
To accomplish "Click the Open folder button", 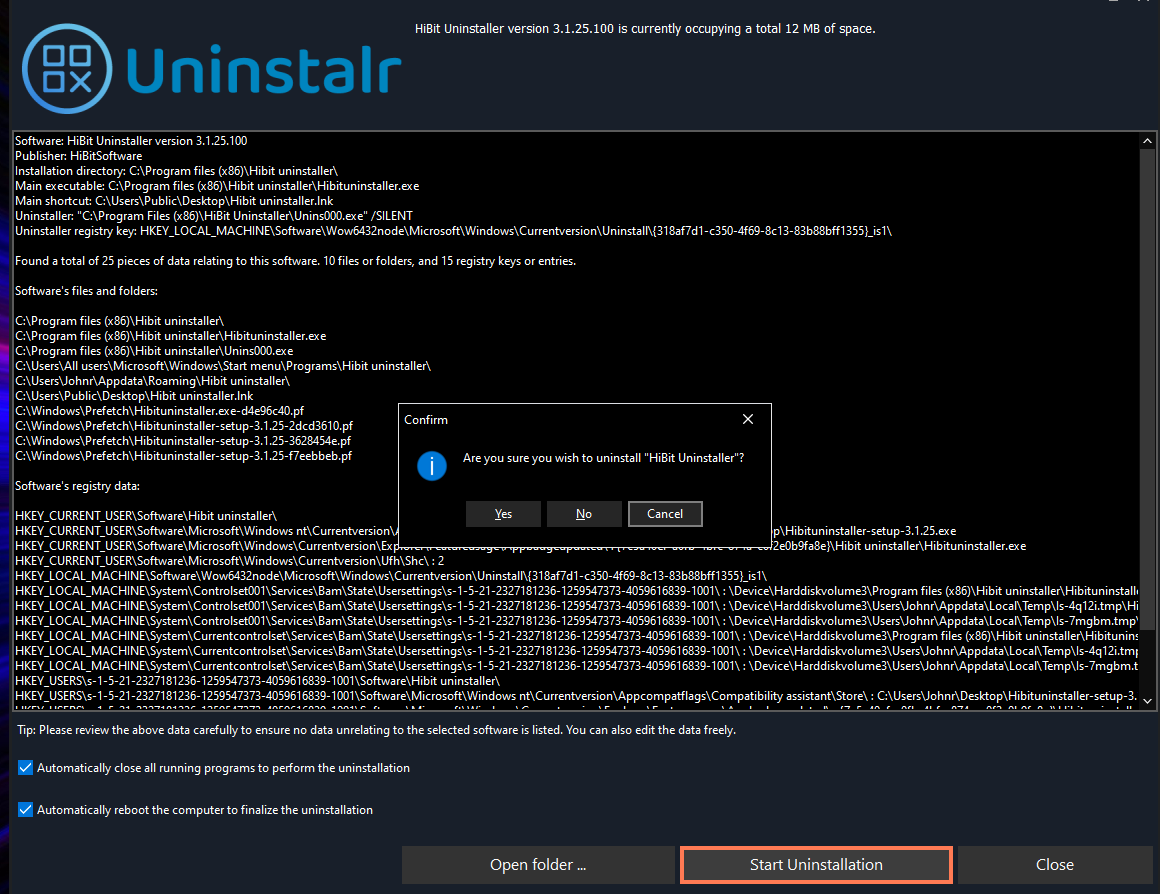I will pos(538,864).
